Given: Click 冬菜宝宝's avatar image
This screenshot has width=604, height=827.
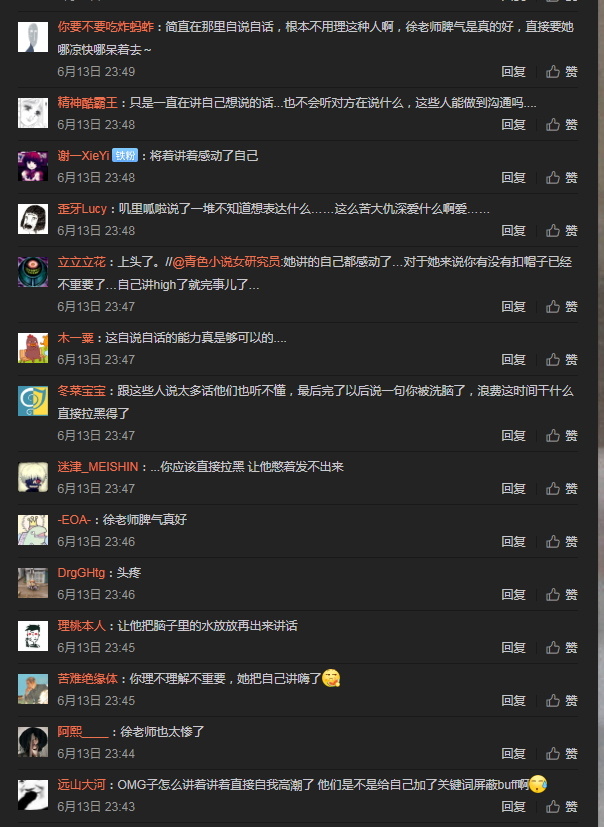Looking at the screenshot, I should 33,401.
